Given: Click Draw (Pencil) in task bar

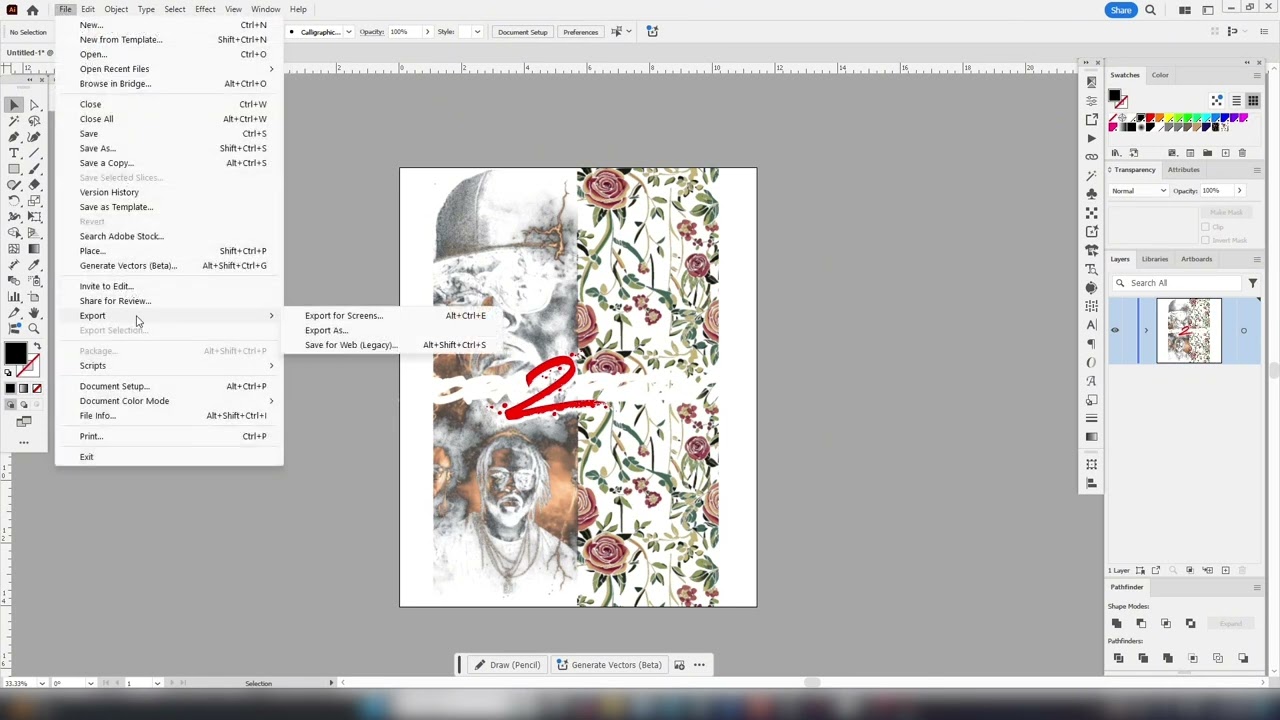Looking at the screenshot, I should pos(507,665).
